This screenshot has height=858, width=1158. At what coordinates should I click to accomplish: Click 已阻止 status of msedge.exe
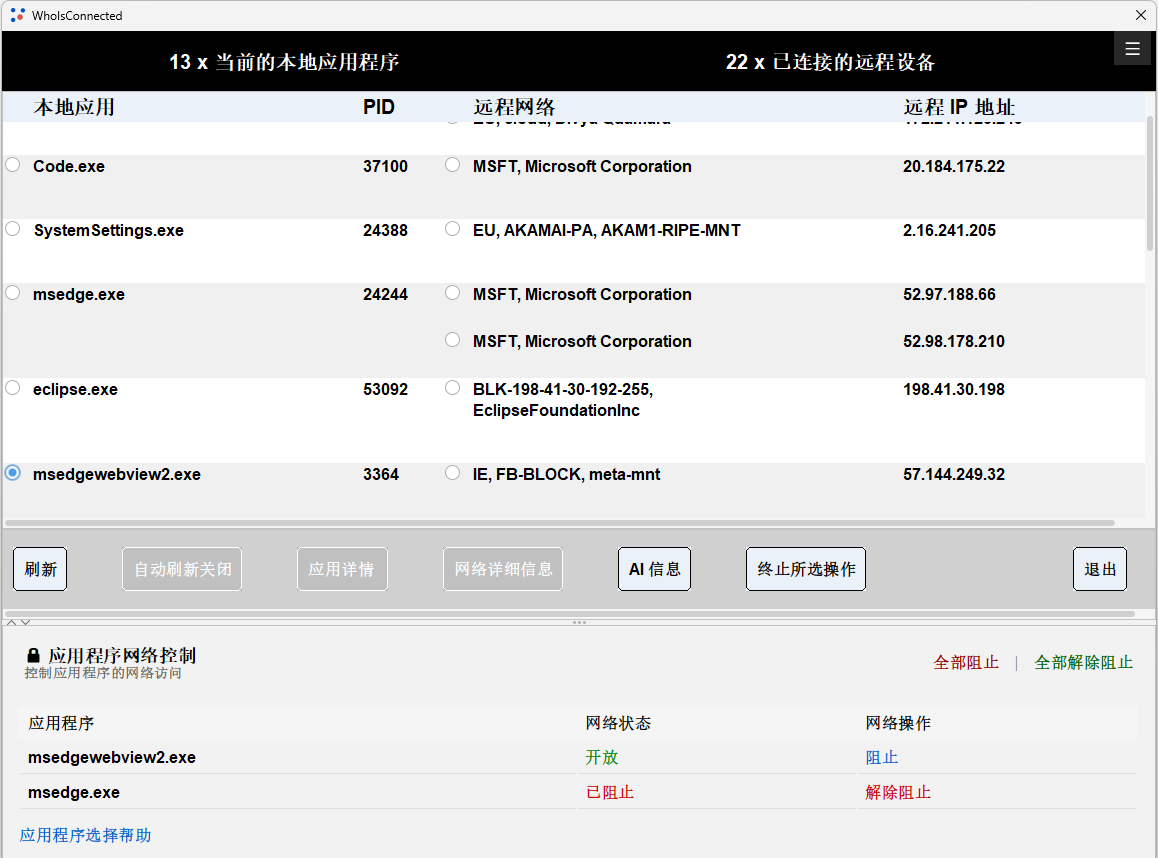click(x=610, y=792)
